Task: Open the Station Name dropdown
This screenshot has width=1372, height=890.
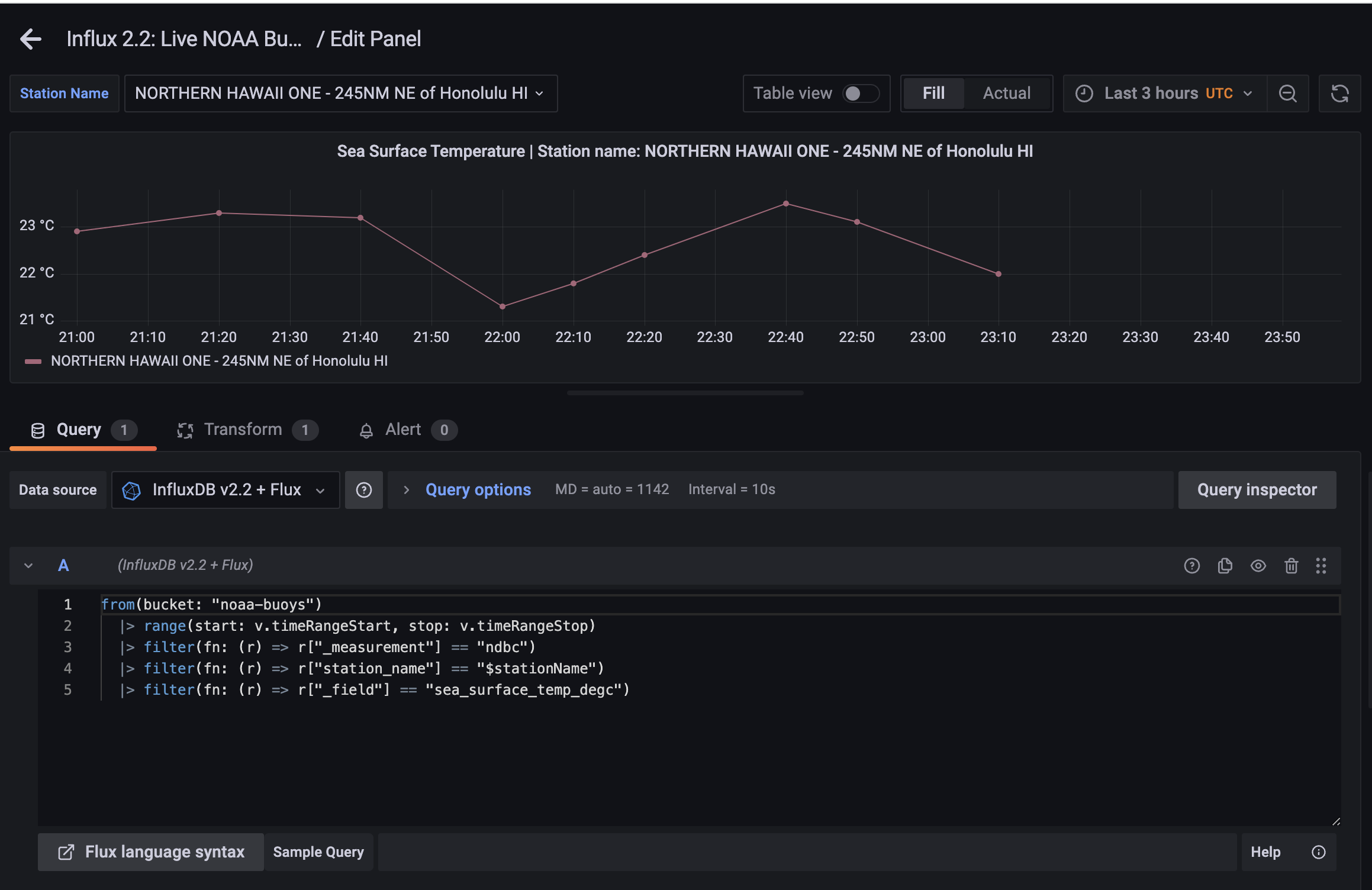Action: (340, 93)
